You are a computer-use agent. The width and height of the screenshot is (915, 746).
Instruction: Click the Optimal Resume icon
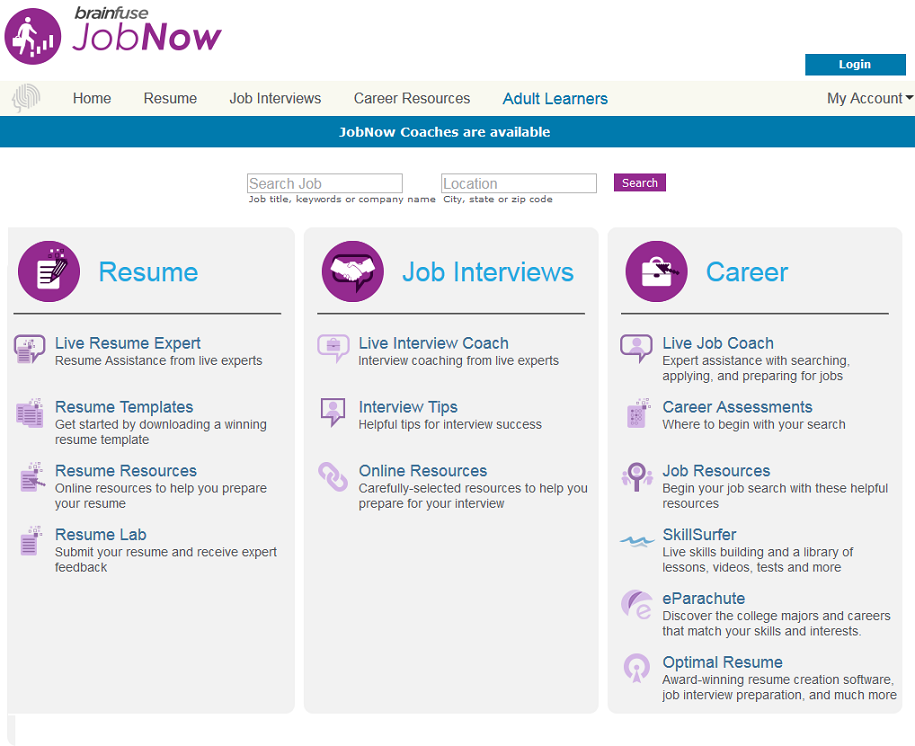click(637, 668)
